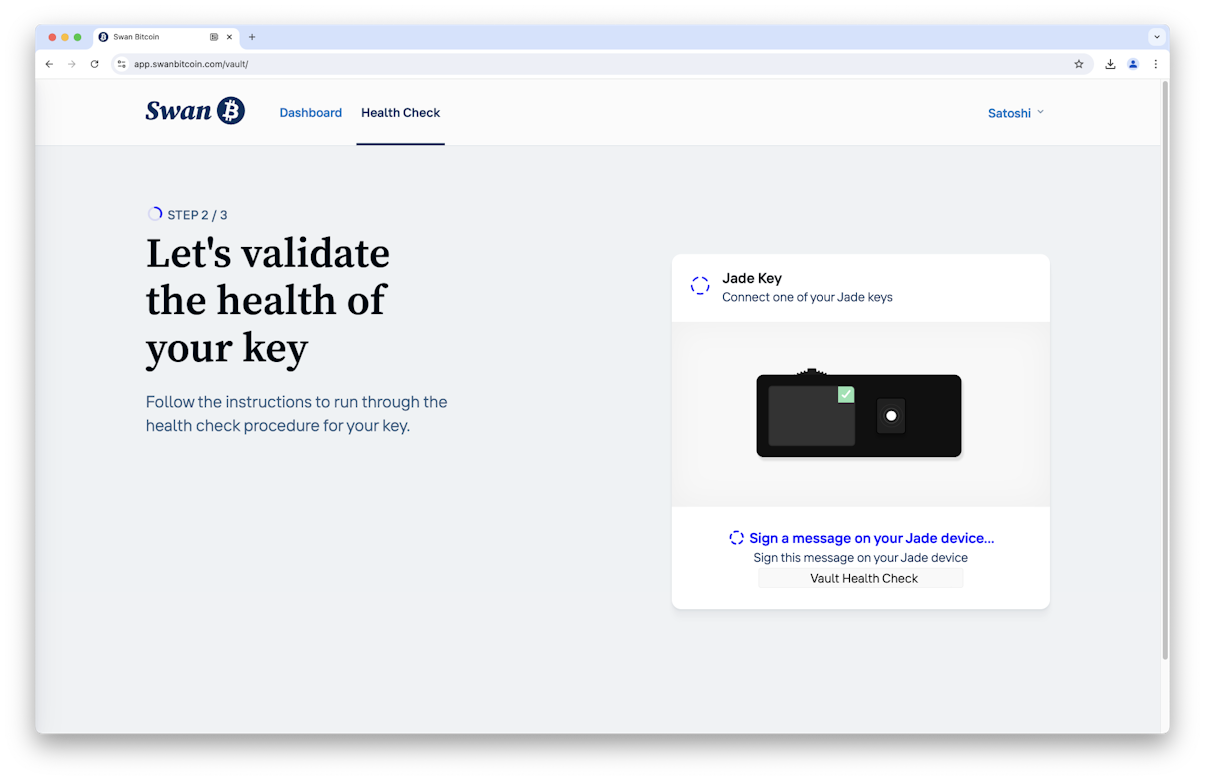The width and height of the screenshot is (1205, 780).
Task: Click the Jade Key dashed circle icon
Action: (700, 286)
